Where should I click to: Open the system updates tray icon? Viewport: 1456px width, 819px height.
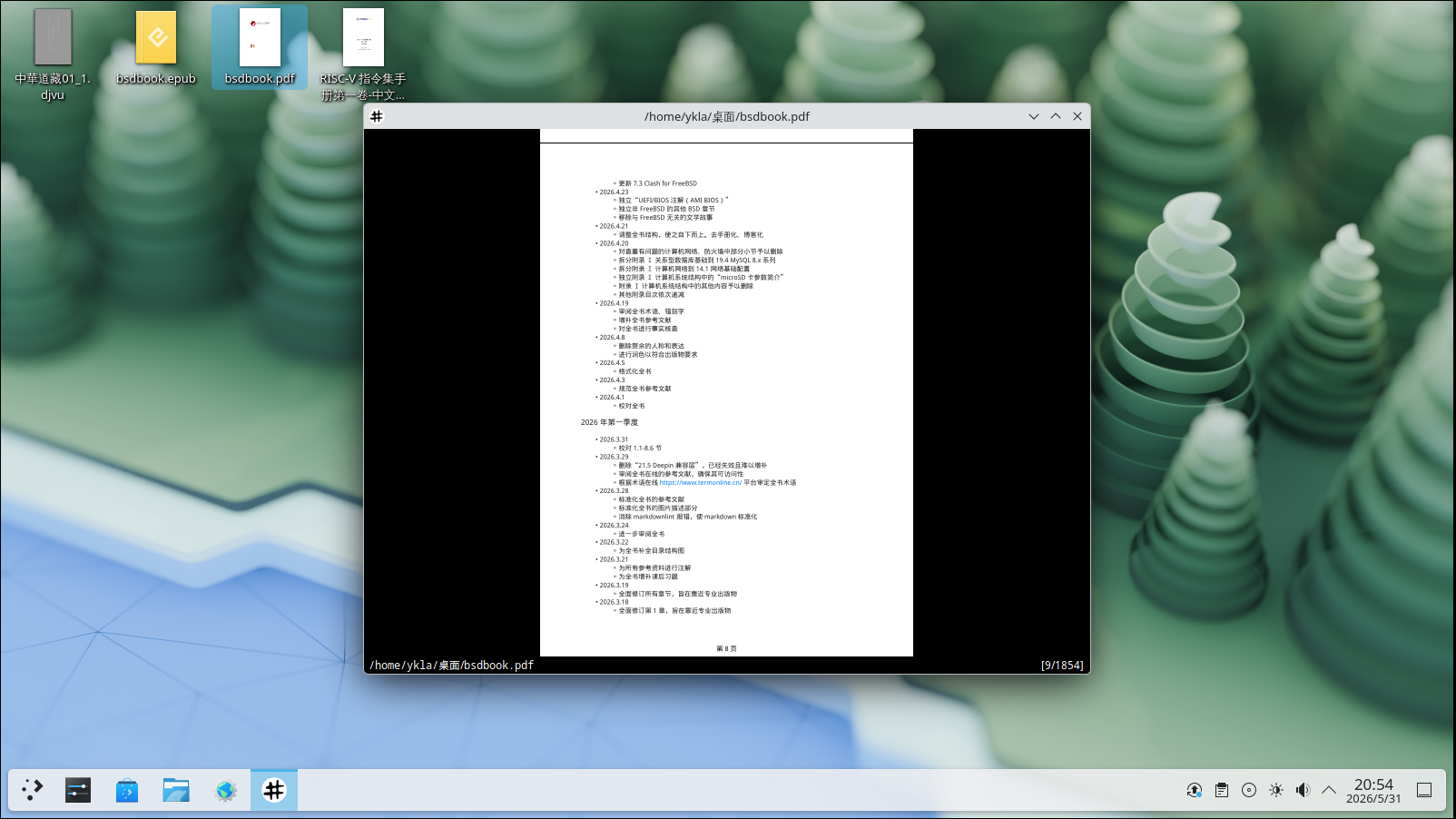pyautogui.click(x=1195, y=790)
